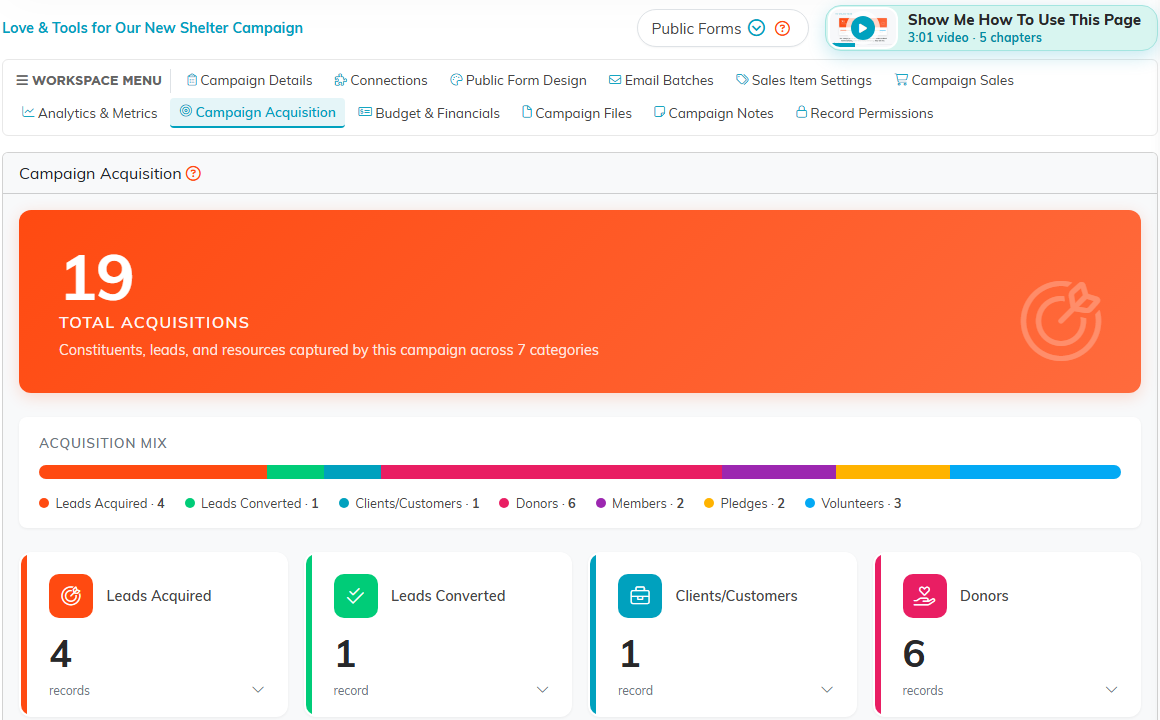This screenshot has width=1160, height=720.
Task: Click the Leads Acquired card target icon
Action: click(71, 596)
